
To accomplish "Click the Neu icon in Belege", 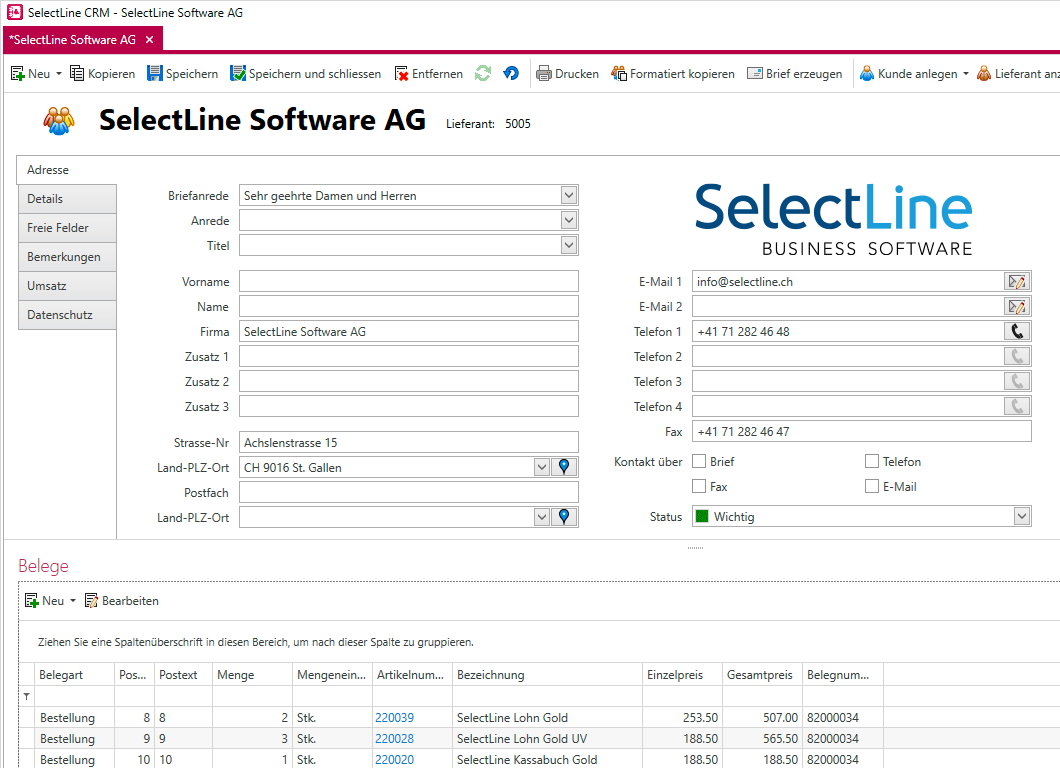I will coord(32,600).
